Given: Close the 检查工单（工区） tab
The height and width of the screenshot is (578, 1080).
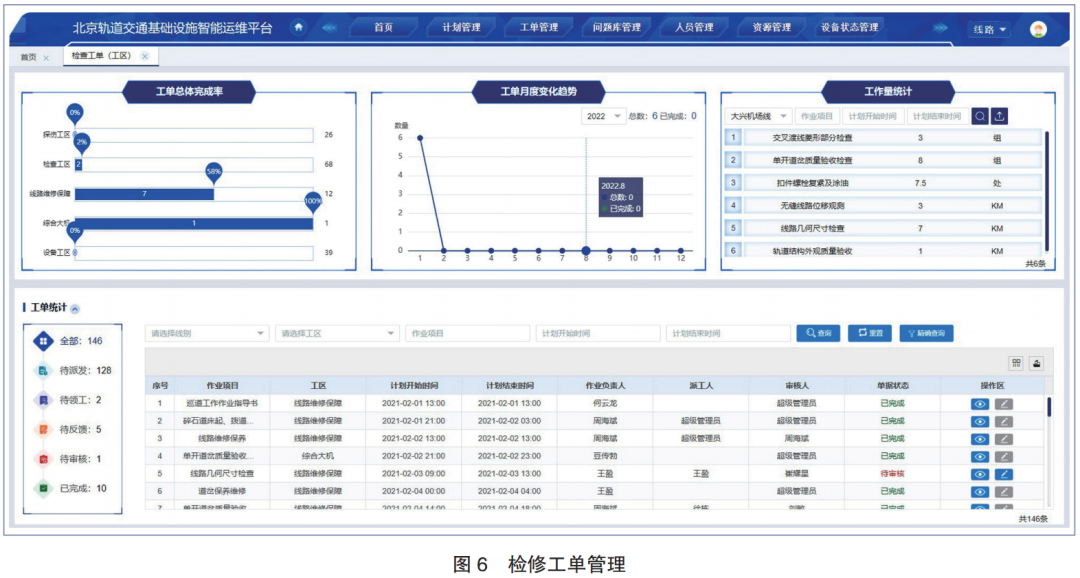Looking at the screenshot, I should pyautogui.click(x=144, y=56).
